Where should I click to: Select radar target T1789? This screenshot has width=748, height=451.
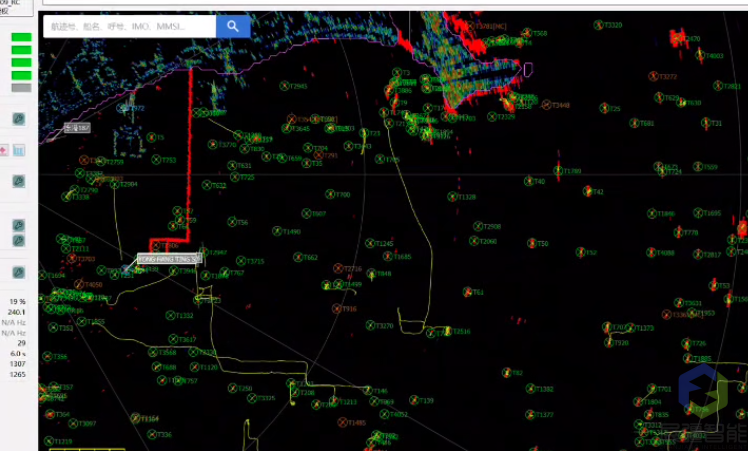point(558,170)
